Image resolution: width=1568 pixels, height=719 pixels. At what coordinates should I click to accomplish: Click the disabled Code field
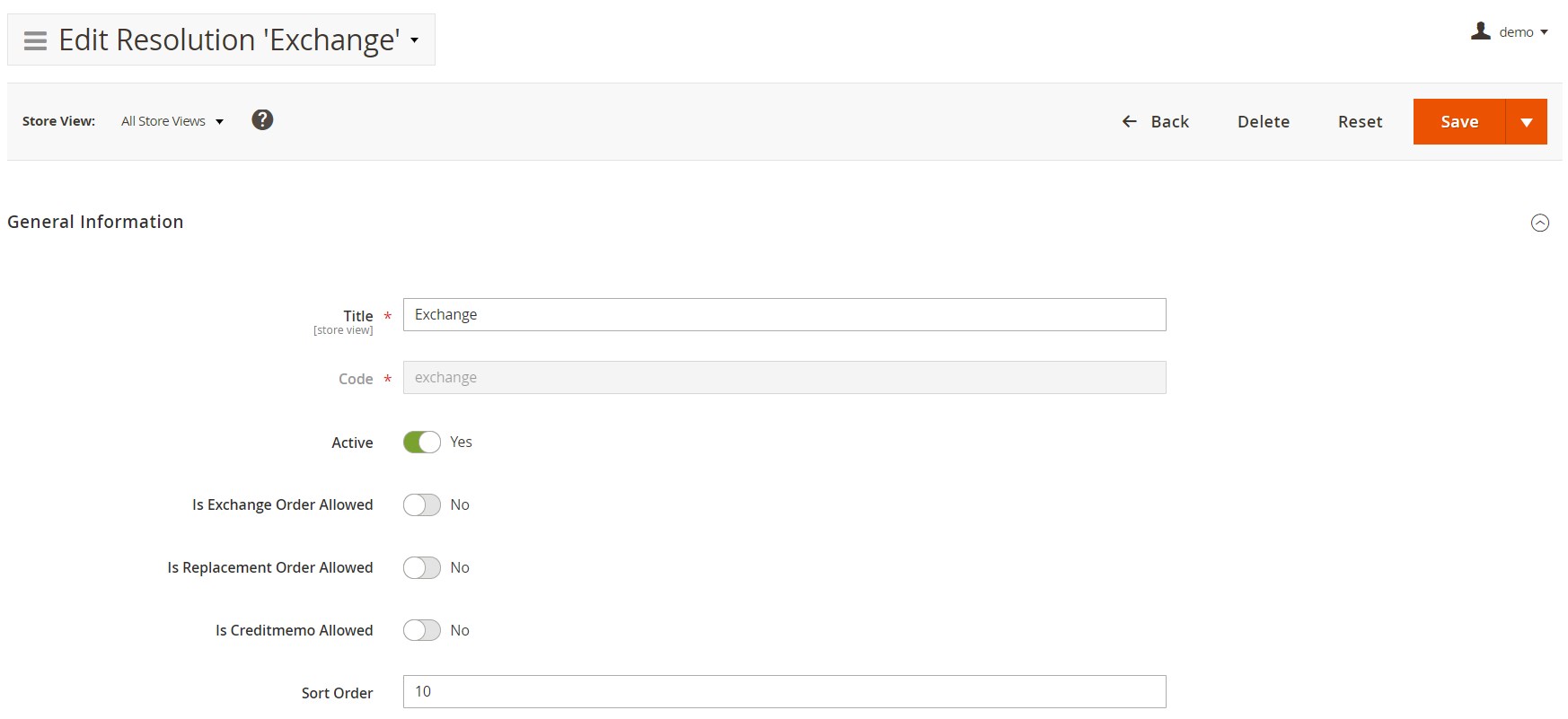click(x=785, y=378)
